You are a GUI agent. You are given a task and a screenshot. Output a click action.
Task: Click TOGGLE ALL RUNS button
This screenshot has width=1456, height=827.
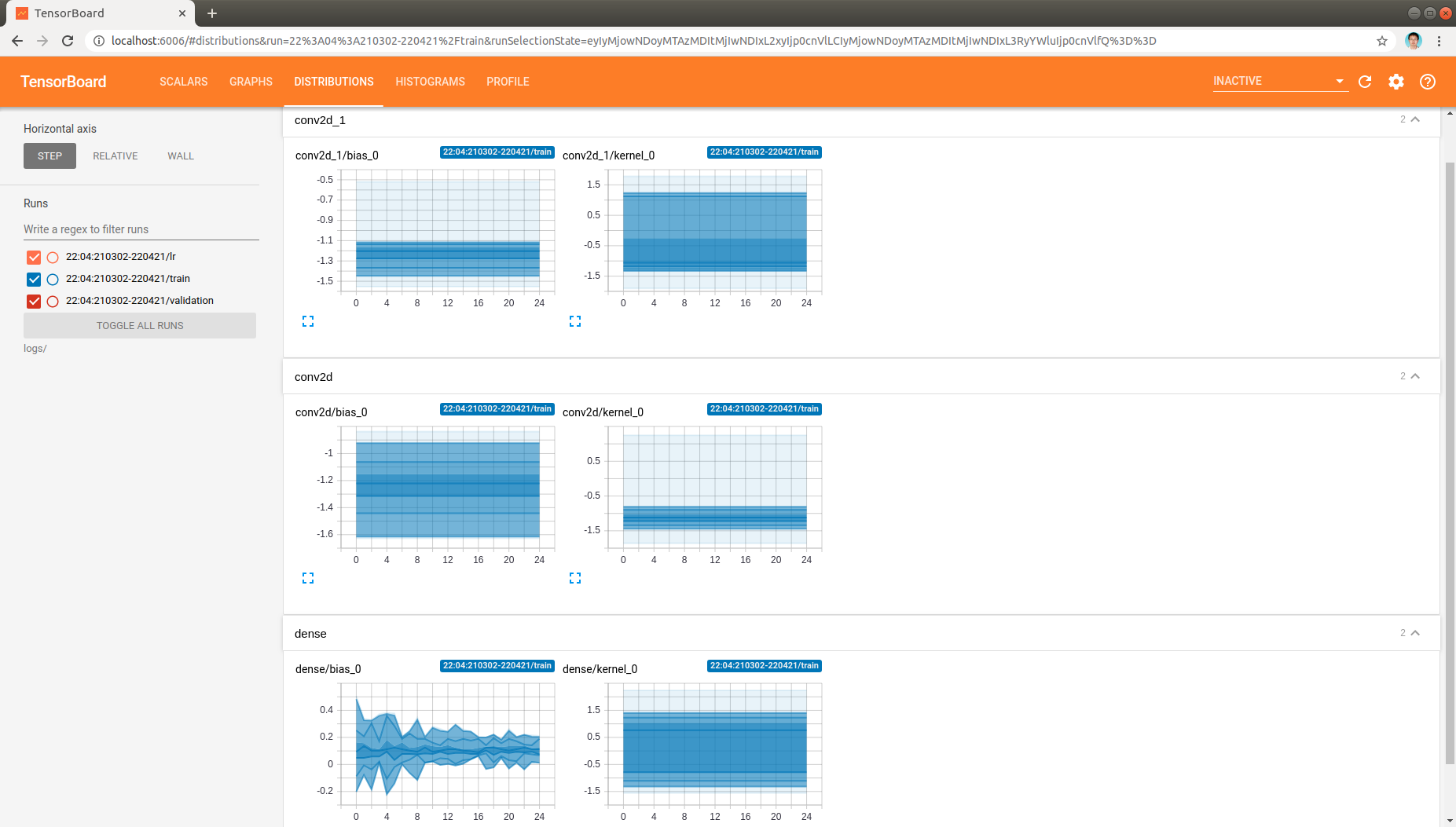[140, 326]
